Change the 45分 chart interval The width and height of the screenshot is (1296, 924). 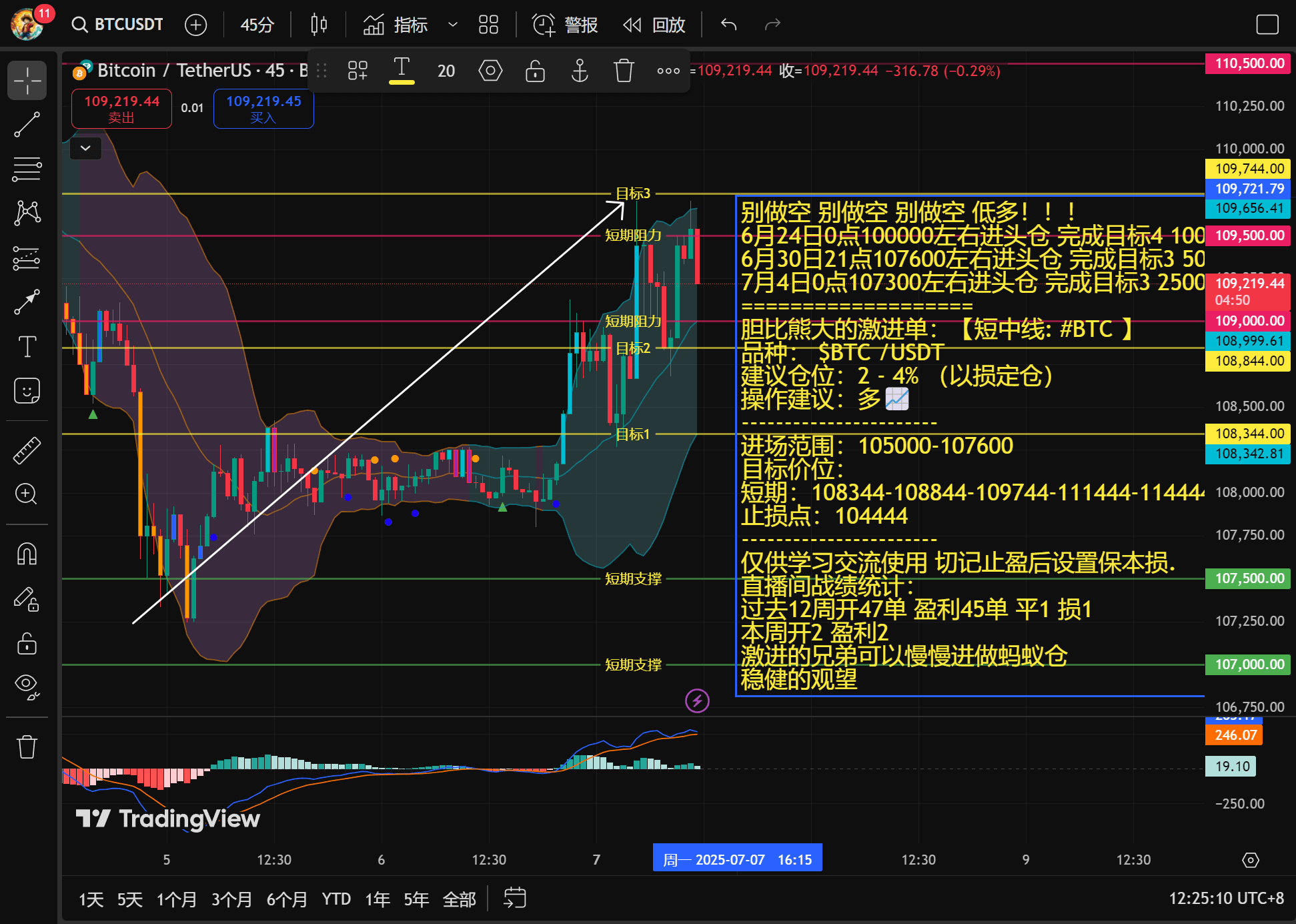point(257,25)
